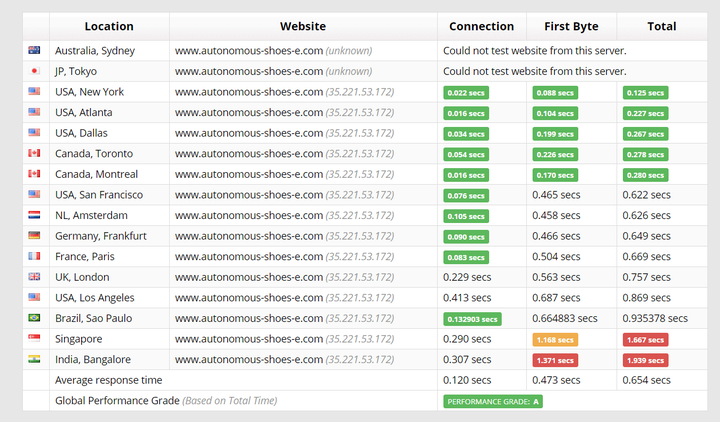The width and height of the screenshot is (720, 422).
Task: Click the Netherlands flag icon
Action: [34, 215]
